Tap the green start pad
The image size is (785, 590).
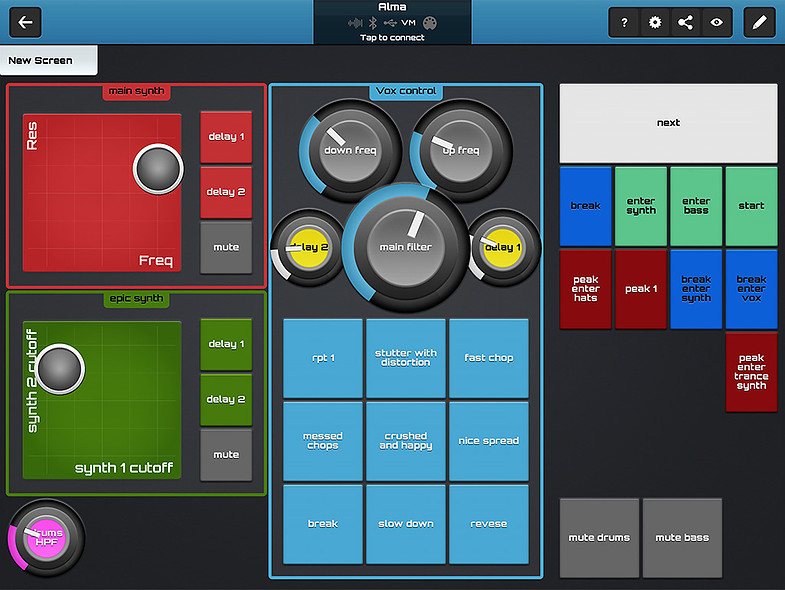pyautogui.click(x=751, y=206)
